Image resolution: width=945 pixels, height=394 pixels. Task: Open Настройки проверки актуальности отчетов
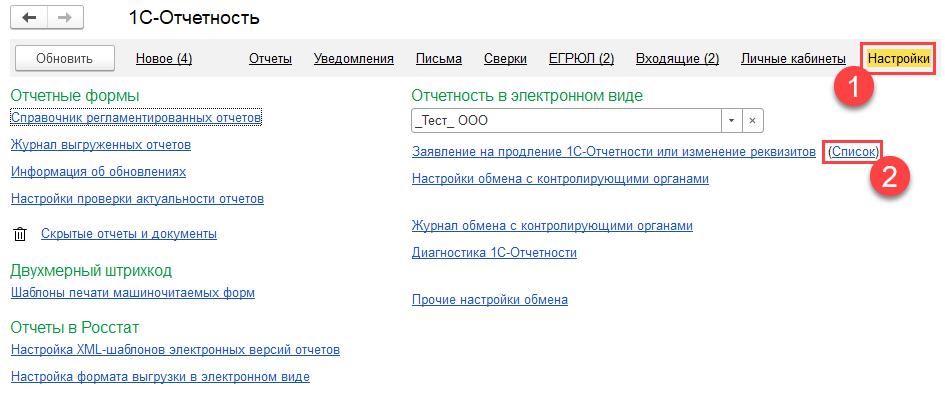click(137, 198)
